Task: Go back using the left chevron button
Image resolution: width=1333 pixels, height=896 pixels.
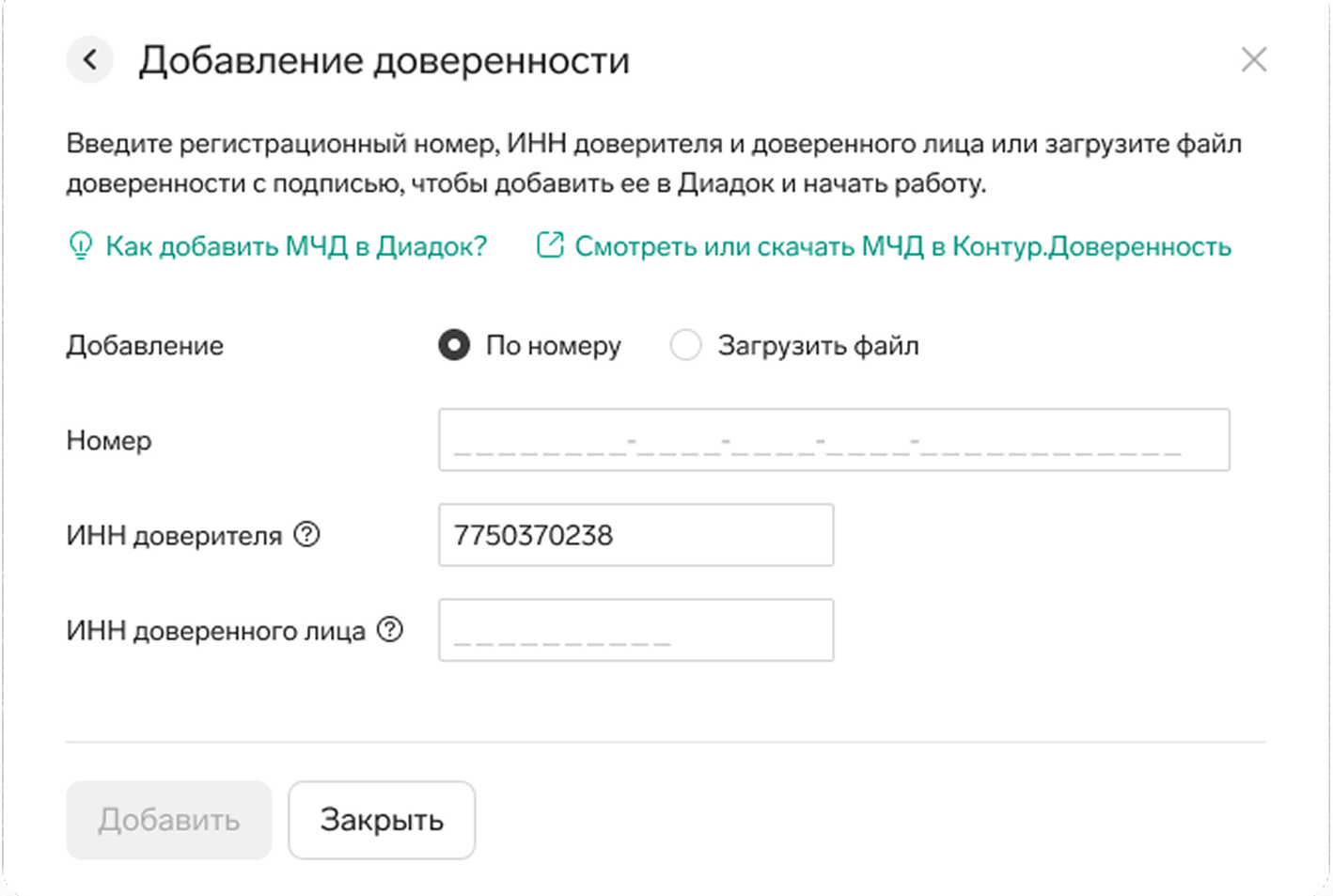Action: click(x=90, y=60)
